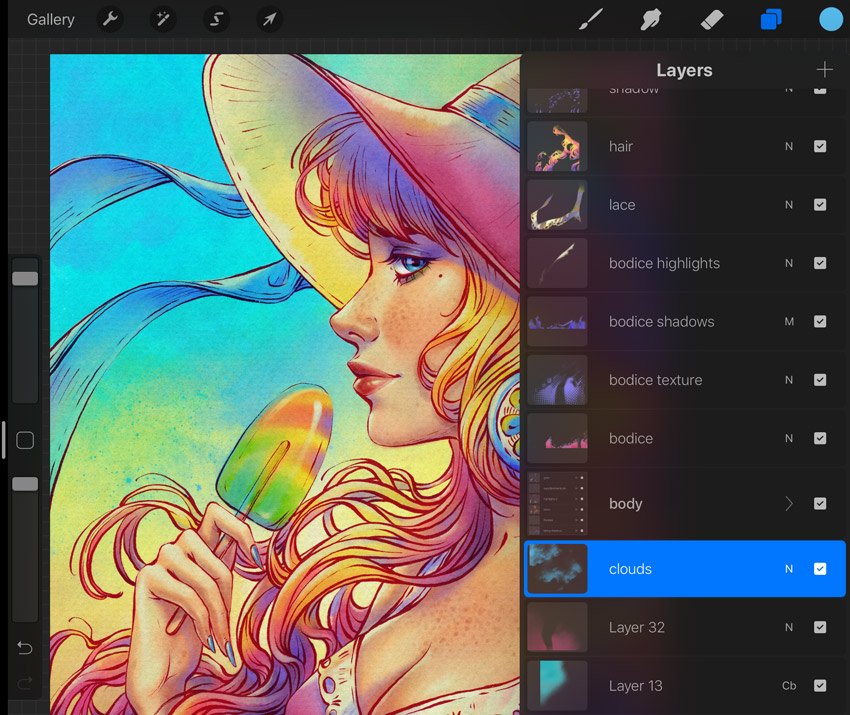Tap the undo arrow in sidebar

pos(25,649)
